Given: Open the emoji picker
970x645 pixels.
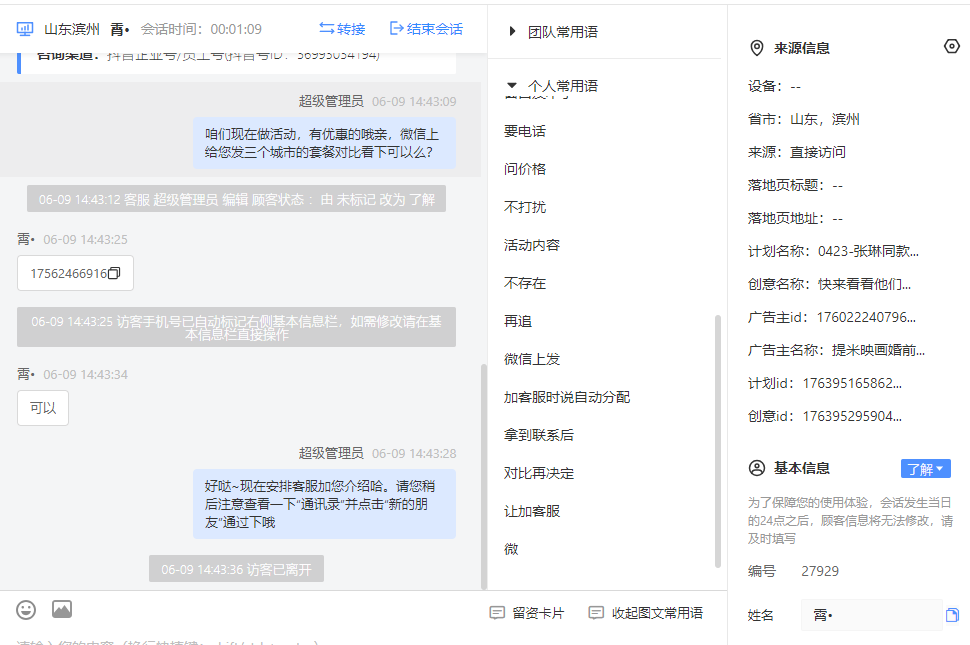Looking at the screenshot, I should pyautogui.click(x=26, y=610).
